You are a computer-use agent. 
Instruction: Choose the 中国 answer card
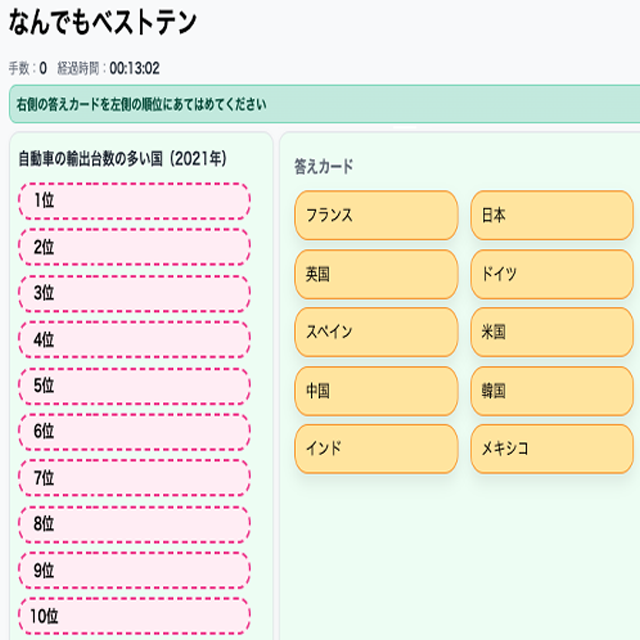coord(375,390)
